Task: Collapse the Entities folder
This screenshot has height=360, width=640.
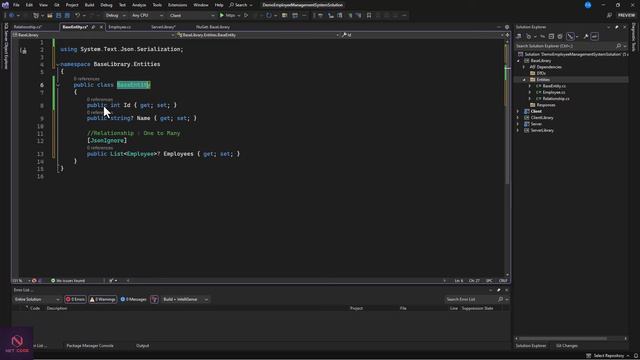Action: [524, 80]
